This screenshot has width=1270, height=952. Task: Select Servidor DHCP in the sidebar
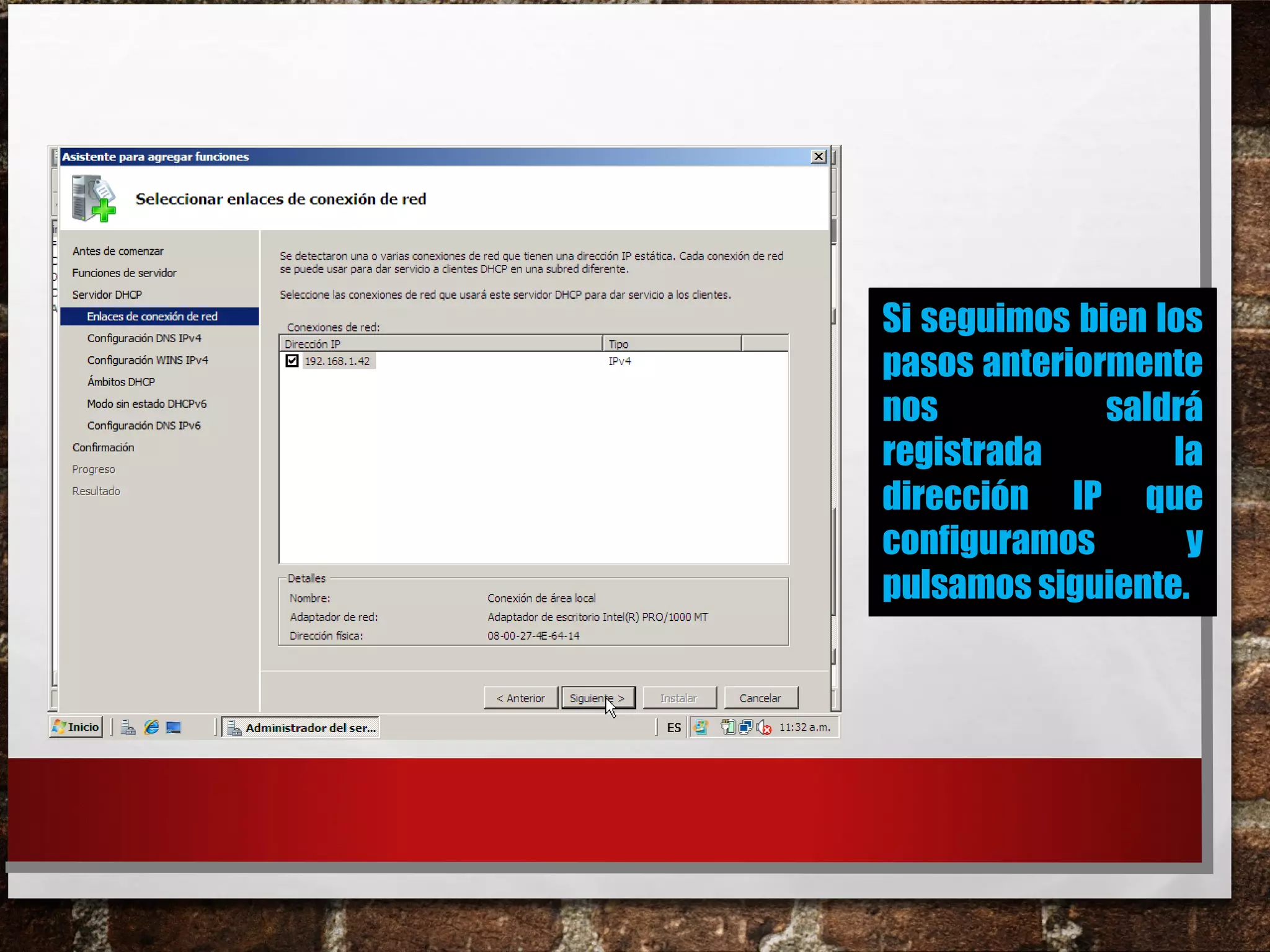(107, 294)
